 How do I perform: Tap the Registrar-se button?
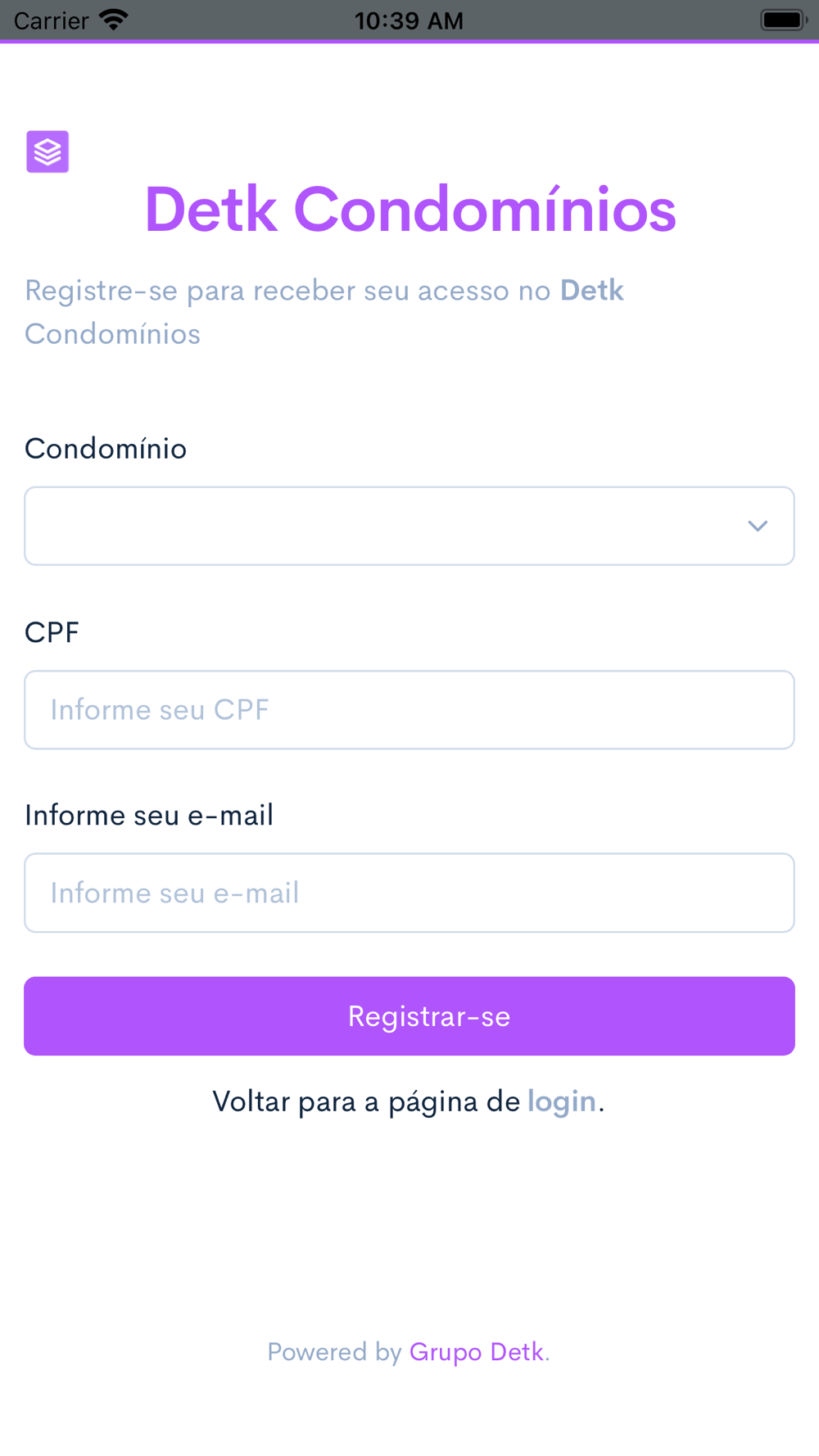[409, 1016]
